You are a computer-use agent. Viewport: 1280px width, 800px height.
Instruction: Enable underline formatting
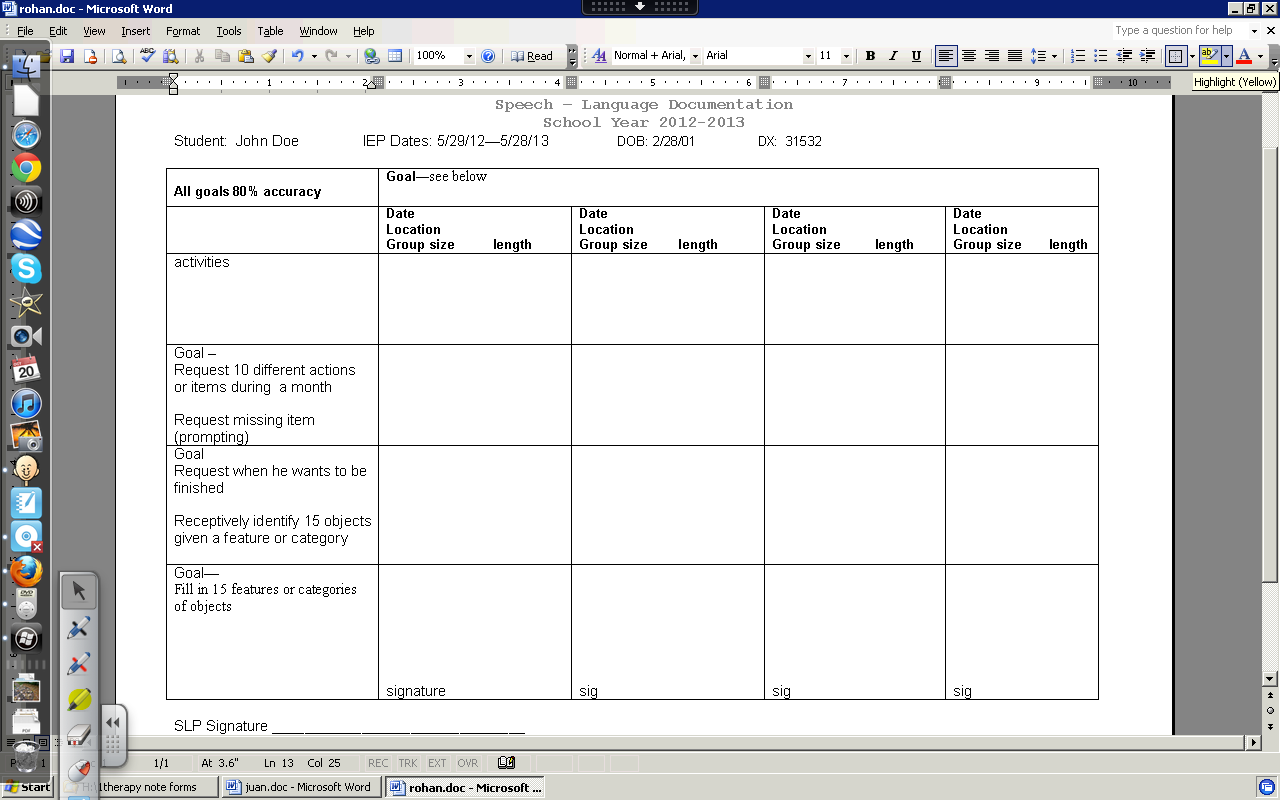[917, 56]
